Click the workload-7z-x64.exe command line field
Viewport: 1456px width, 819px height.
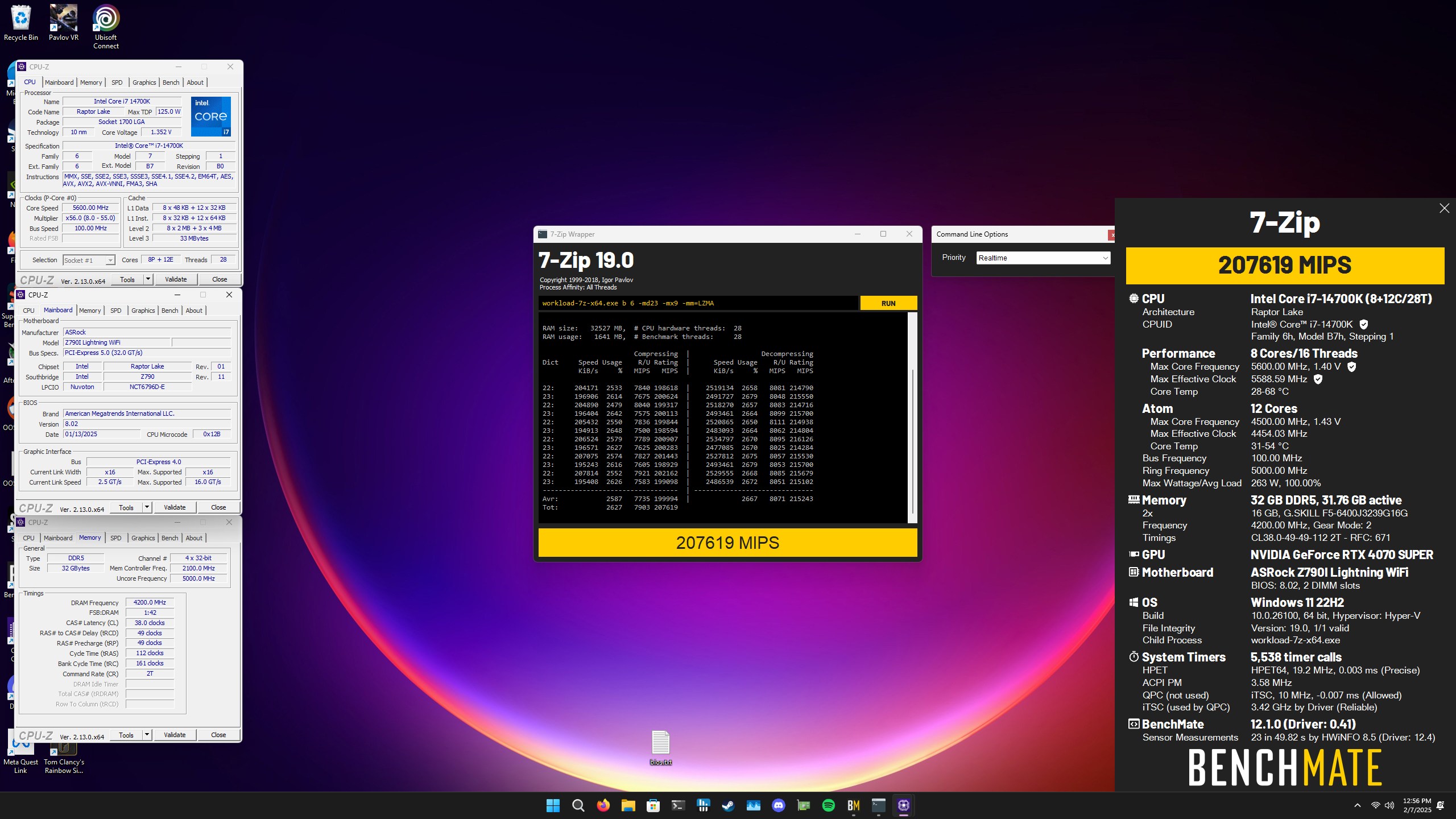click(x=698, y=303)
